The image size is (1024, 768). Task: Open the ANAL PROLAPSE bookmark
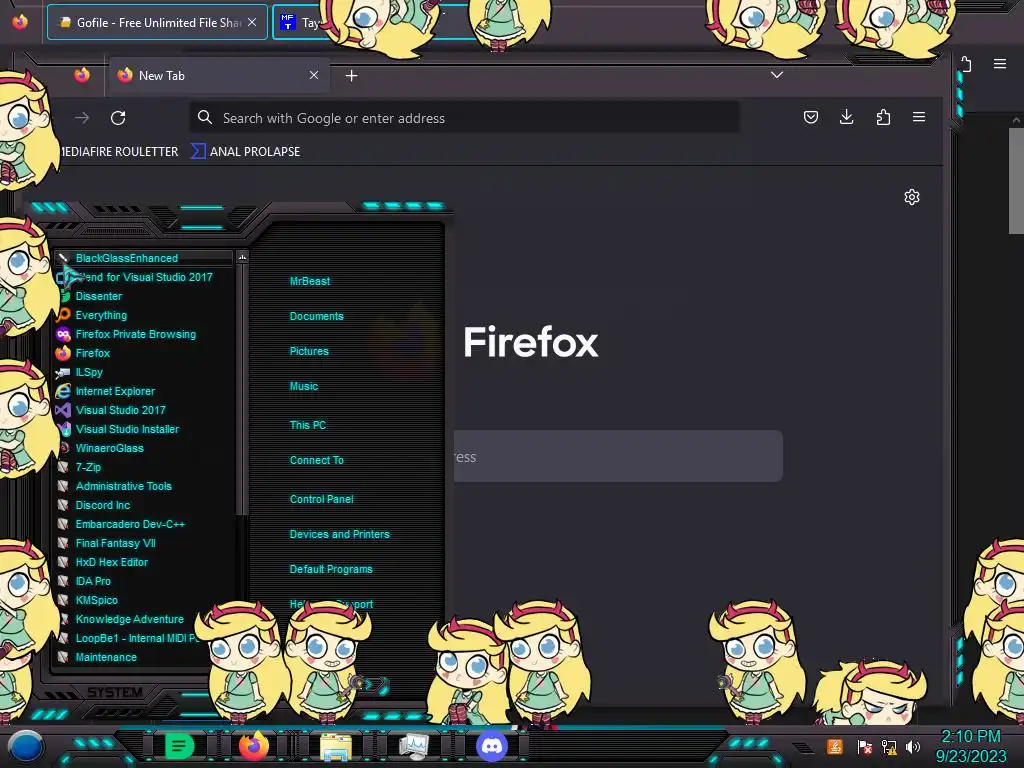[246, 152]
